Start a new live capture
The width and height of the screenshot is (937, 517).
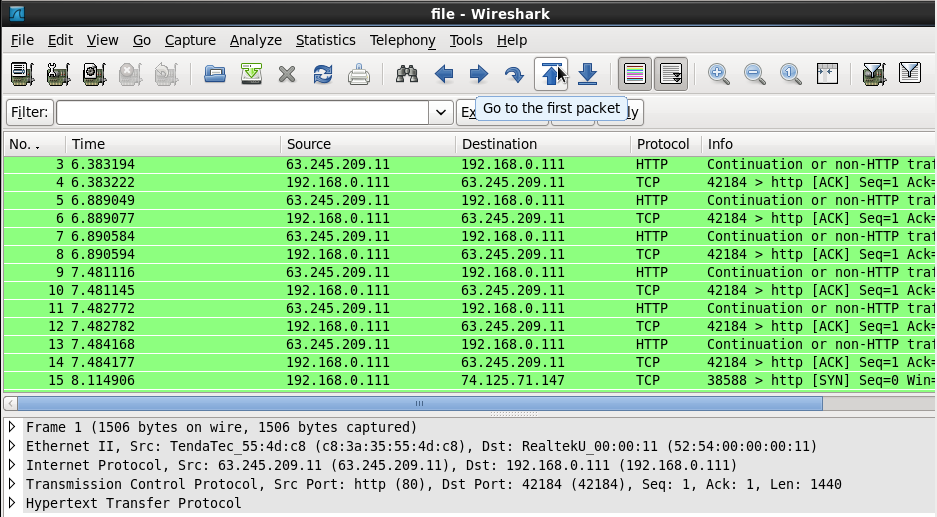coord(94,74)
